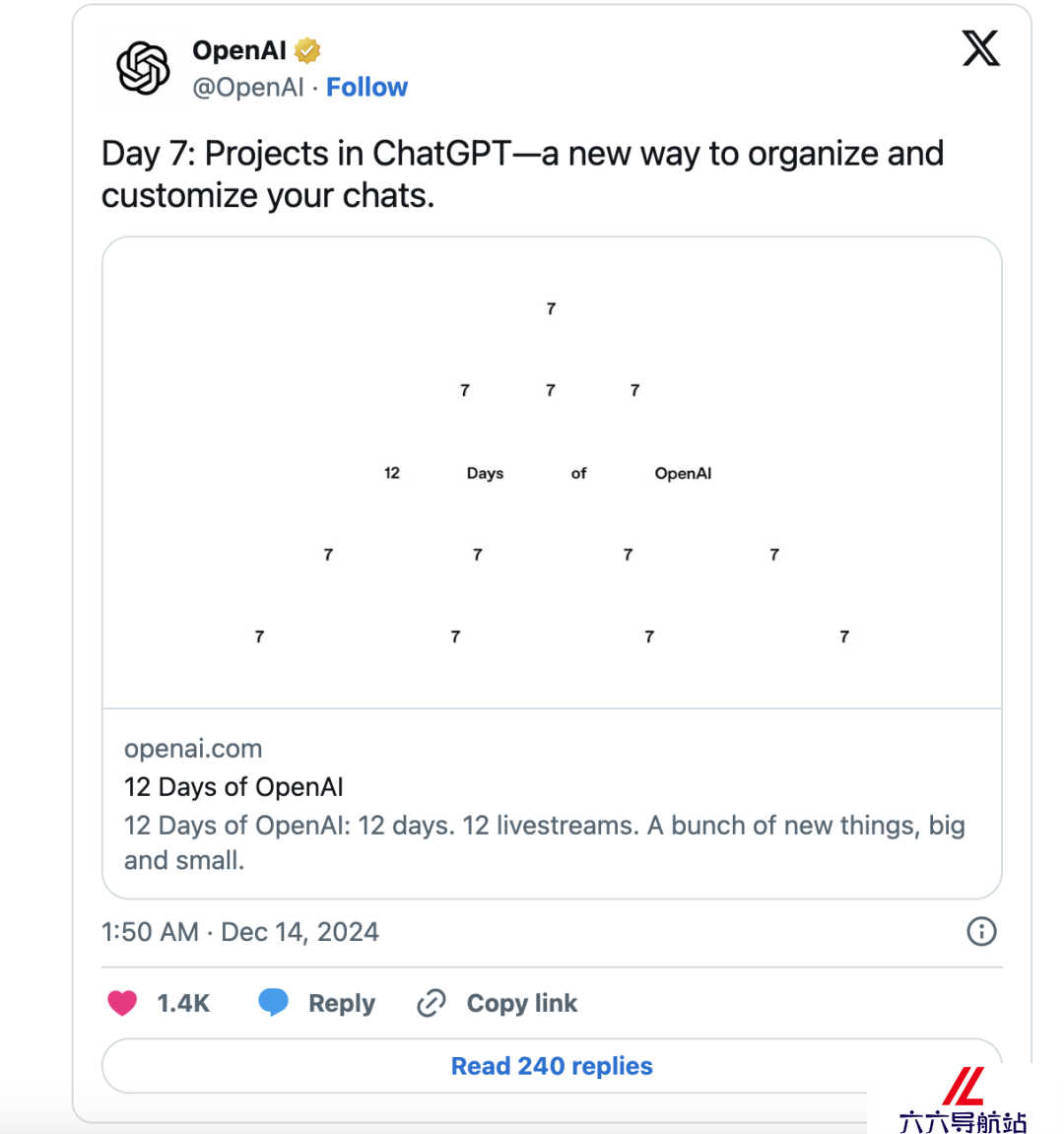The width and height of the screenshot is (1064, 1134).
Task: Click the chain link icon
Action: click(432, 1004)
